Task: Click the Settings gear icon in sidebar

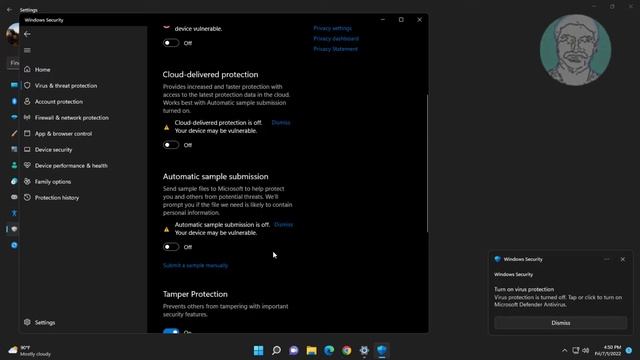Action: point(27,322)
